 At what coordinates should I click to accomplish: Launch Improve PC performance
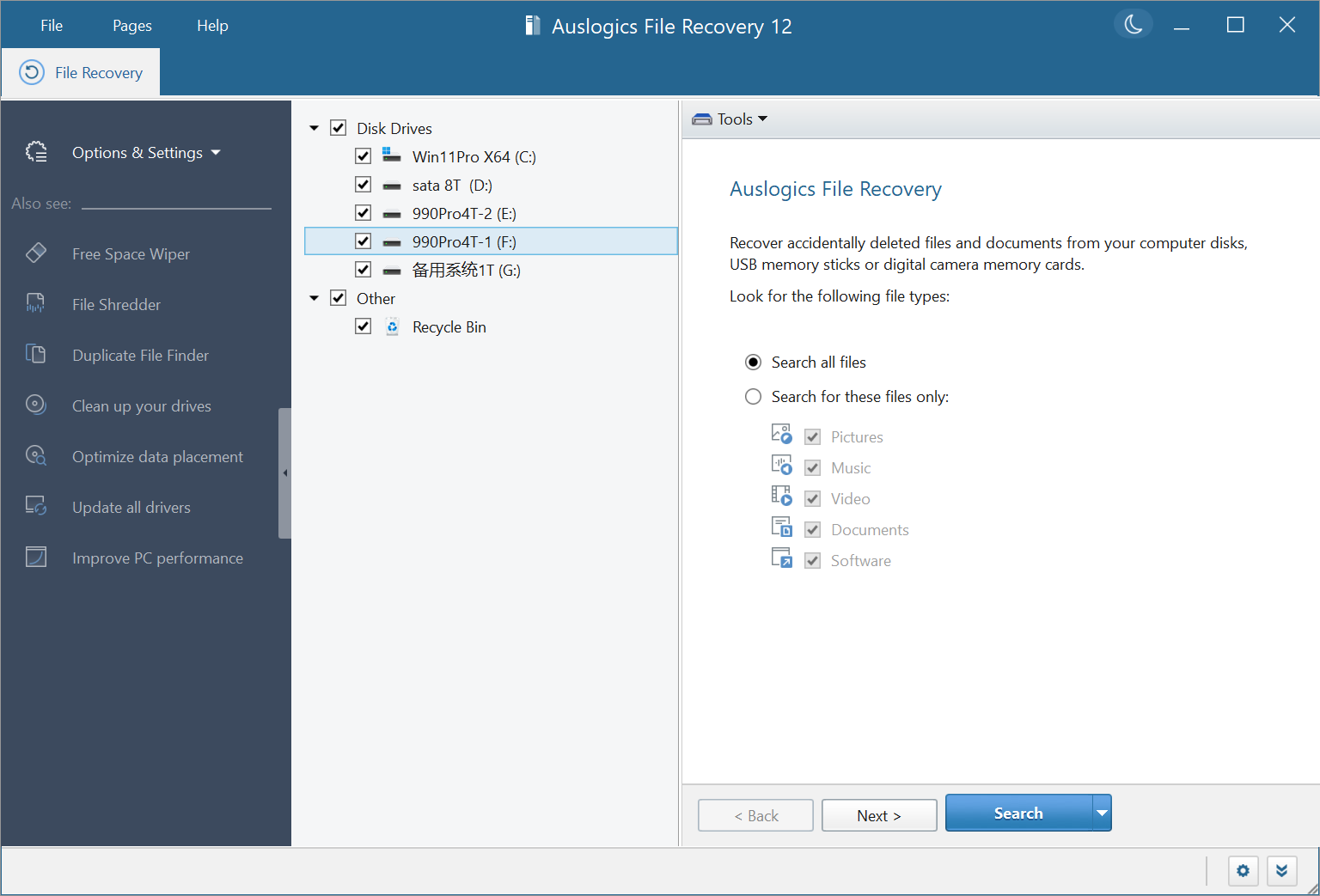pyautogui.click(x=157, y=558)
